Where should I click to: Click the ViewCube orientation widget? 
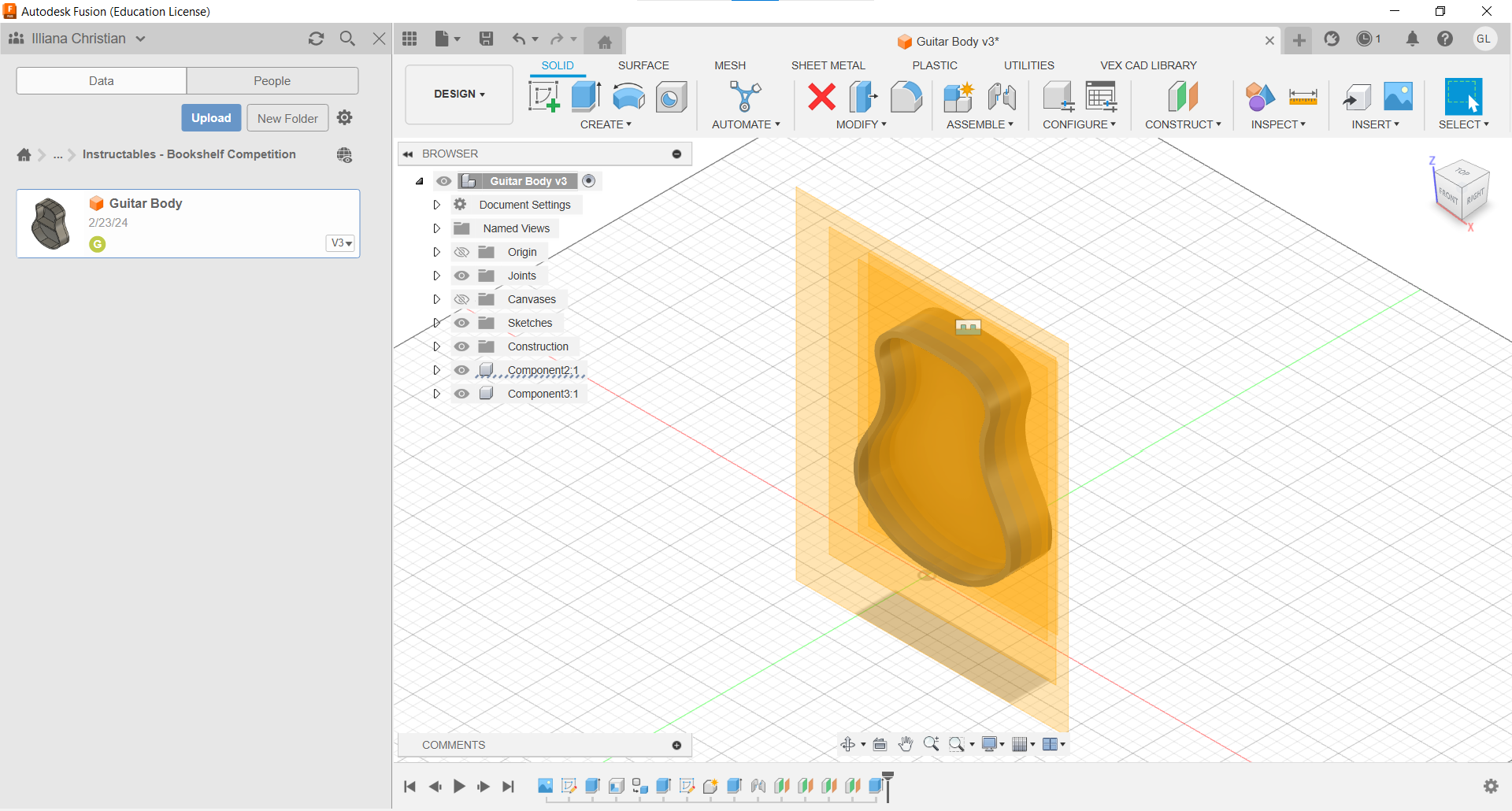tap(1461, 191)
